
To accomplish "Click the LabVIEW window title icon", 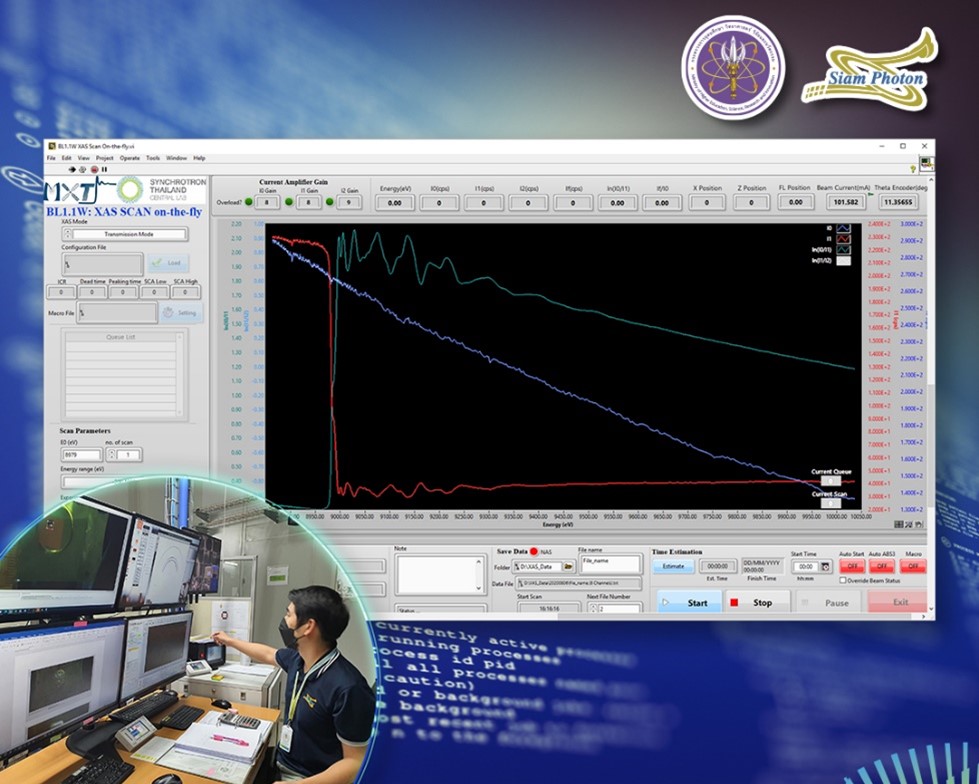I will click(x=52, y=146).
